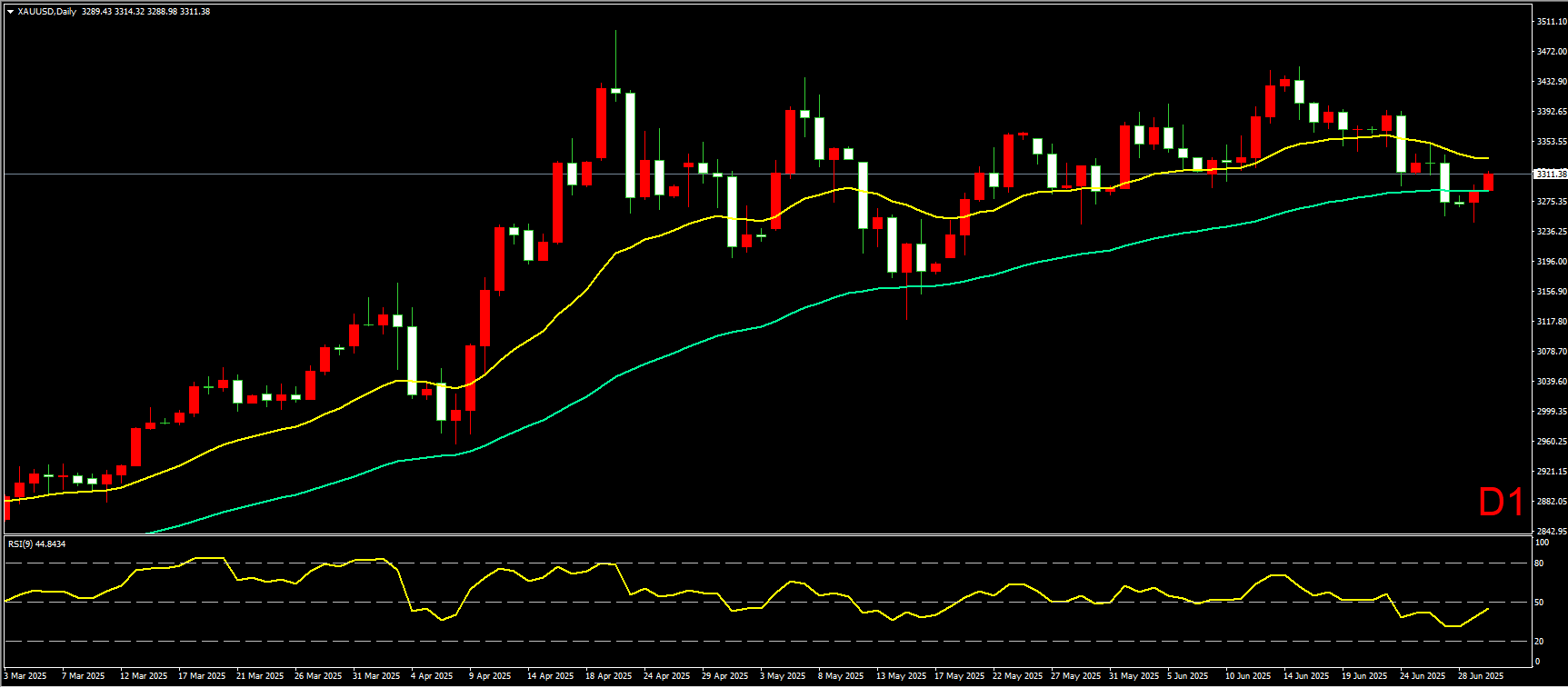Click the RSI(9) 44.8434 indicator label
Viewport: 1568px width, 688px height.
[36, 543]
